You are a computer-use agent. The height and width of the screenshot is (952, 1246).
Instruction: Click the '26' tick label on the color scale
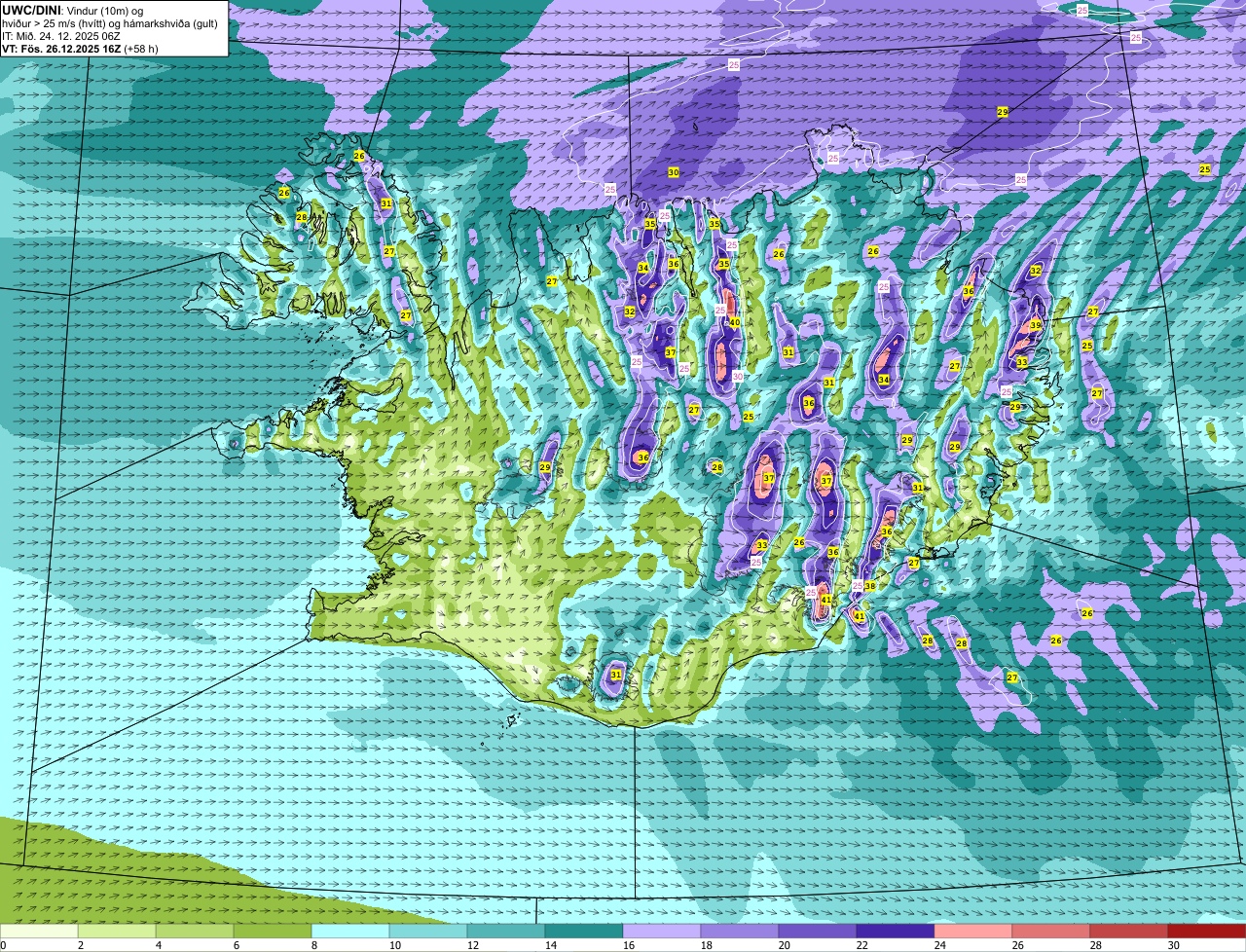click(1017, 945)
